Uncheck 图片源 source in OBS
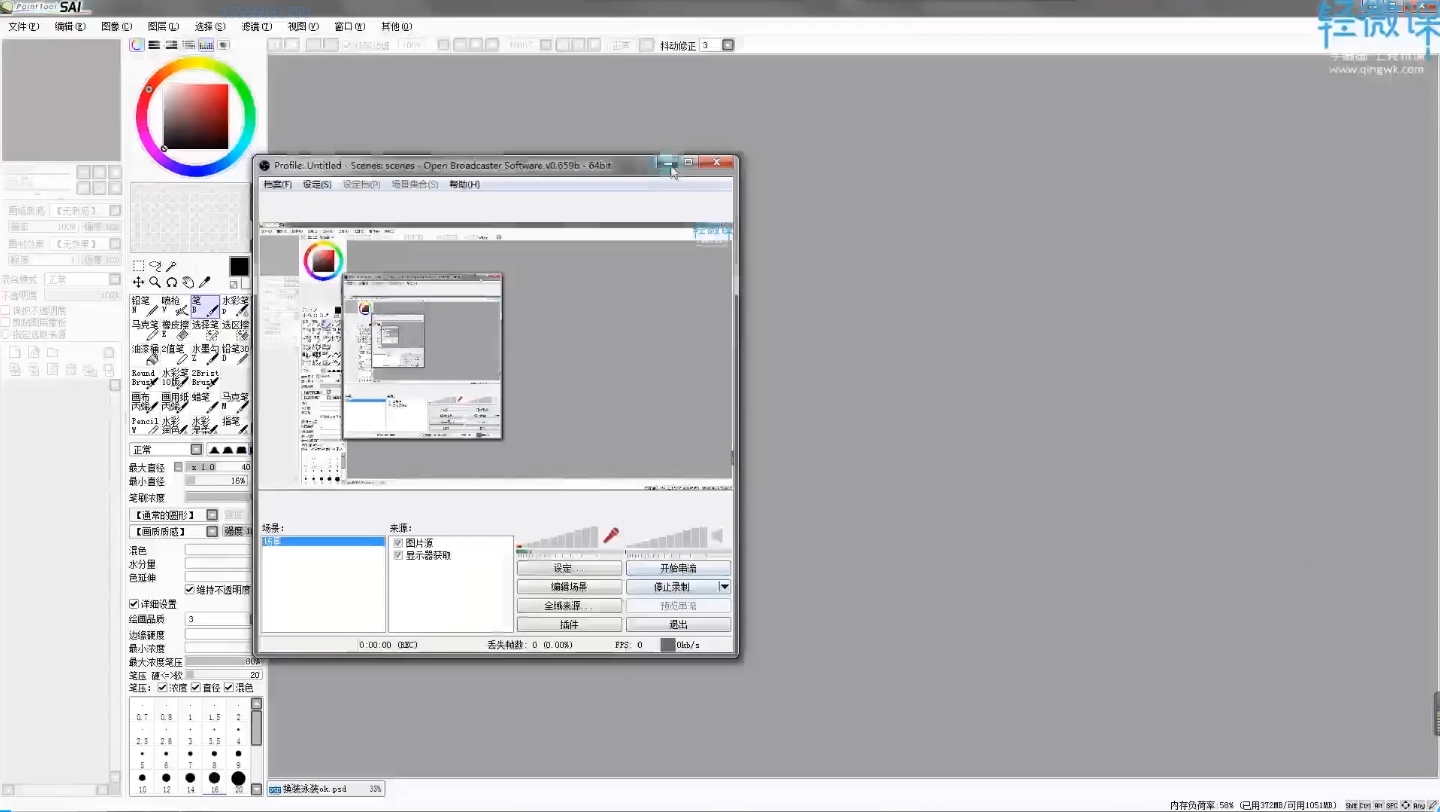The width and height of the screenshot is (1440, 812). (x=398, y=543)
